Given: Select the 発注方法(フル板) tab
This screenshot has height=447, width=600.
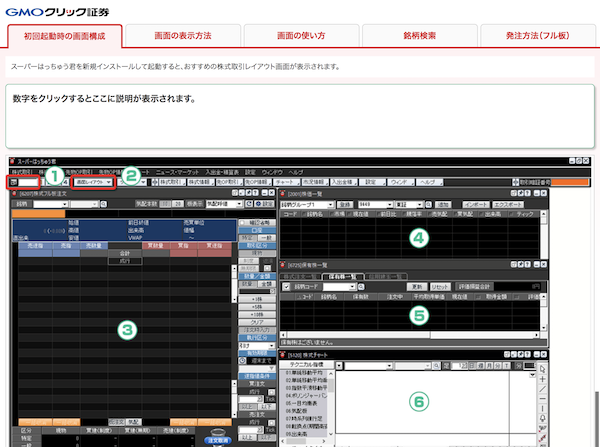Looking at the screenshot, I should [x=538, y=36].
